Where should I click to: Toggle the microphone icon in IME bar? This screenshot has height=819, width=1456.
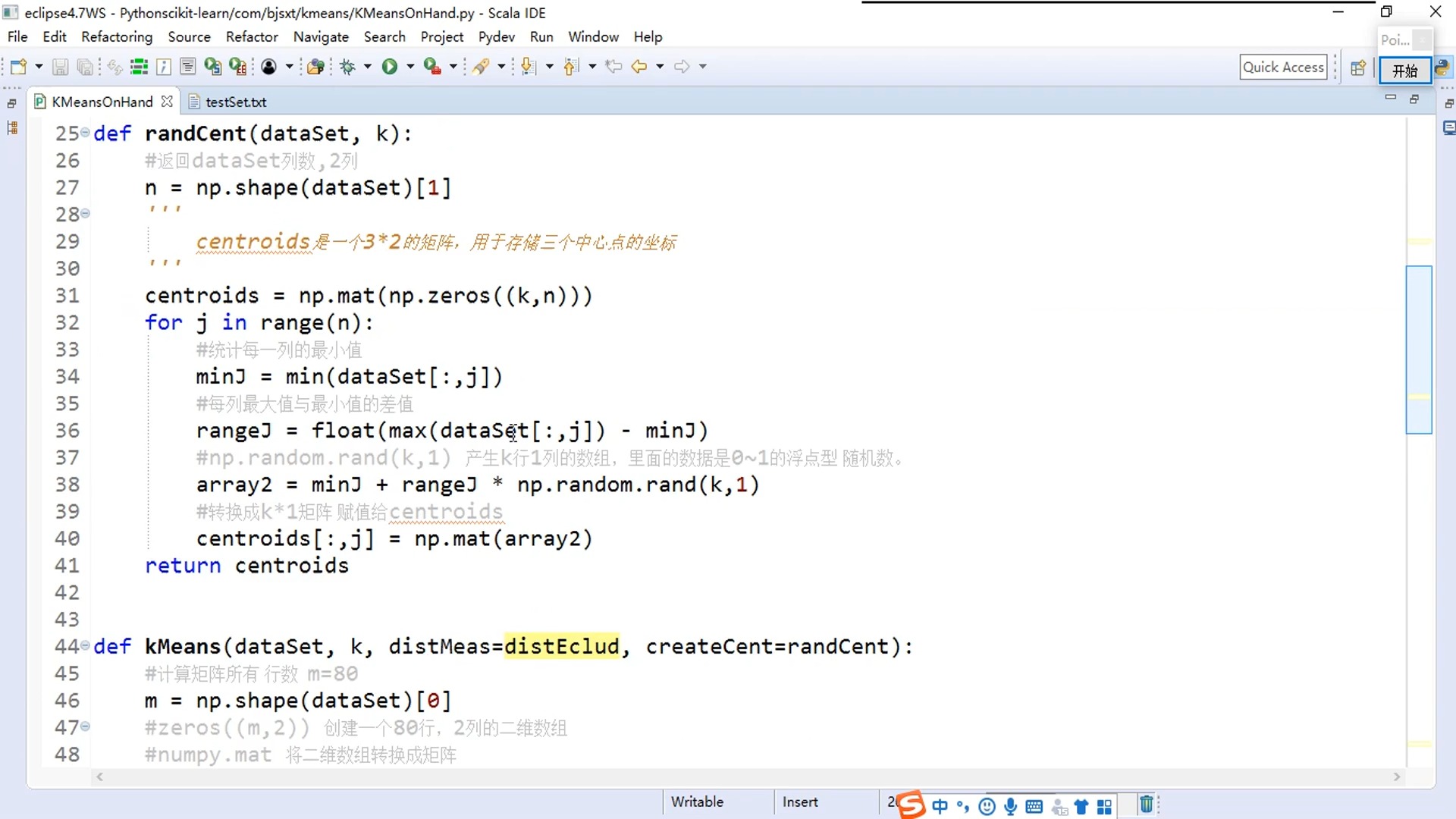point(1010,806)
